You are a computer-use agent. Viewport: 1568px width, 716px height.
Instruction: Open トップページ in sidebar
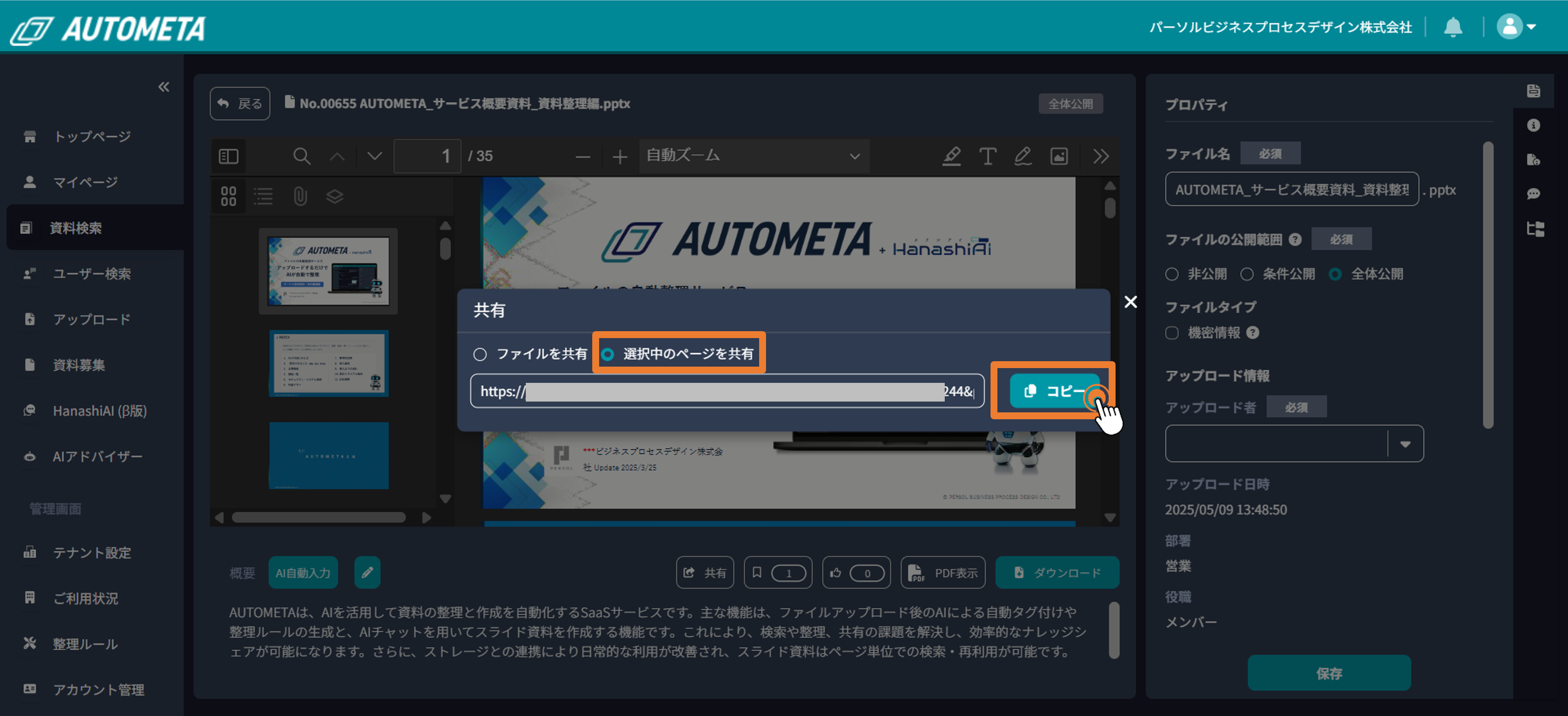[91, 136]
